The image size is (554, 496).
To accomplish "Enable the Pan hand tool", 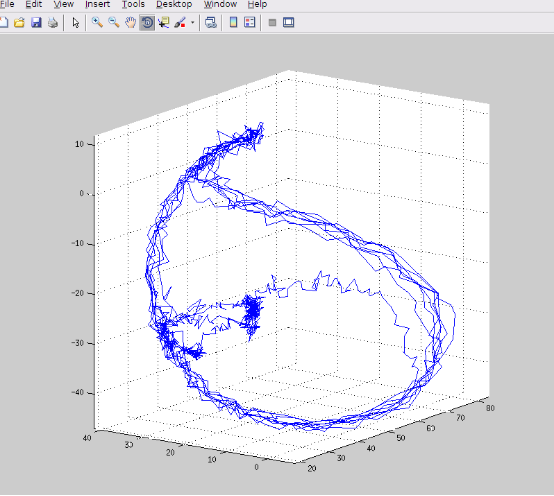I will click(131, 23).
